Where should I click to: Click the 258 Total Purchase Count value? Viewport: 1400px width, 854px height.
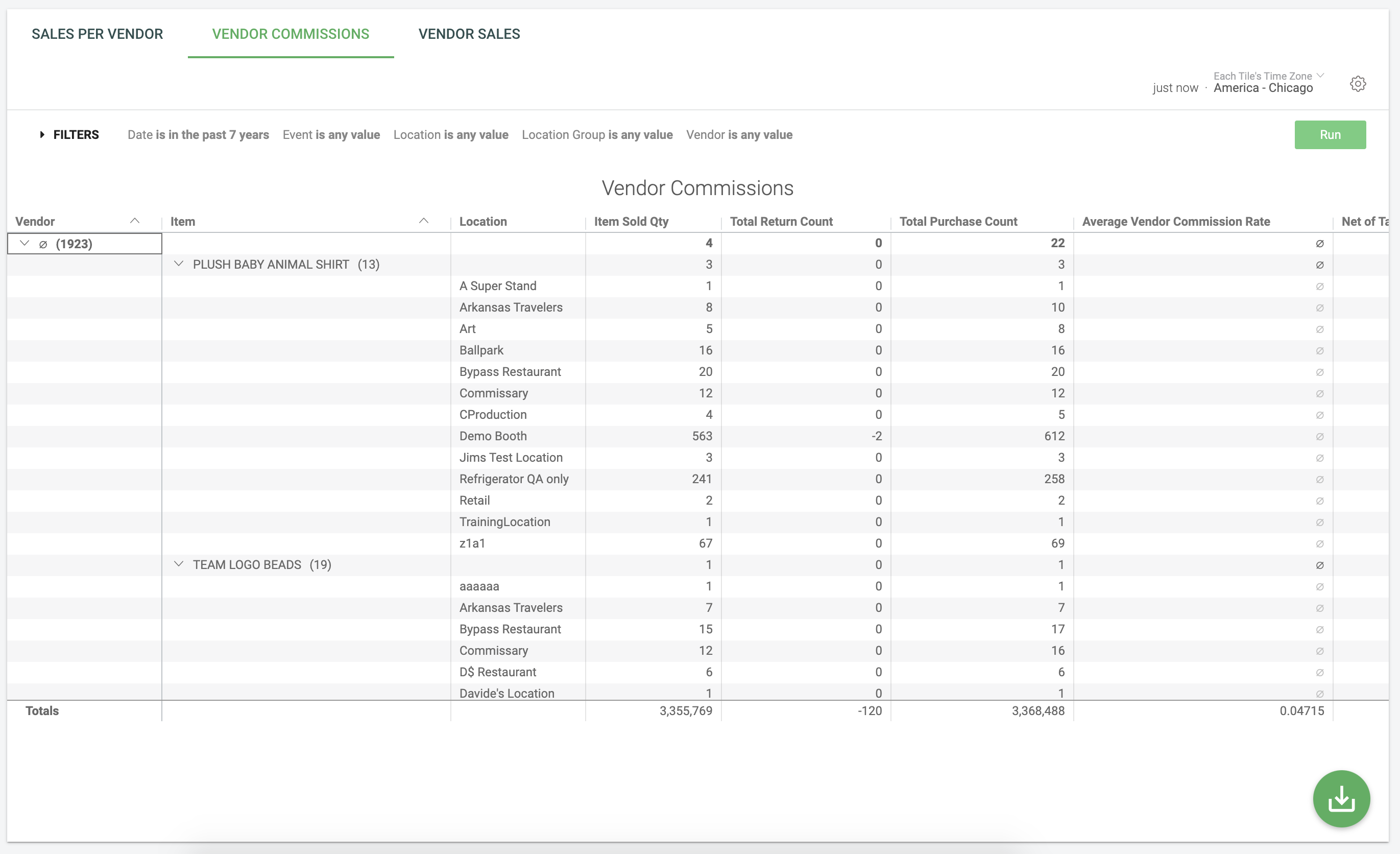click(1054, 479)
